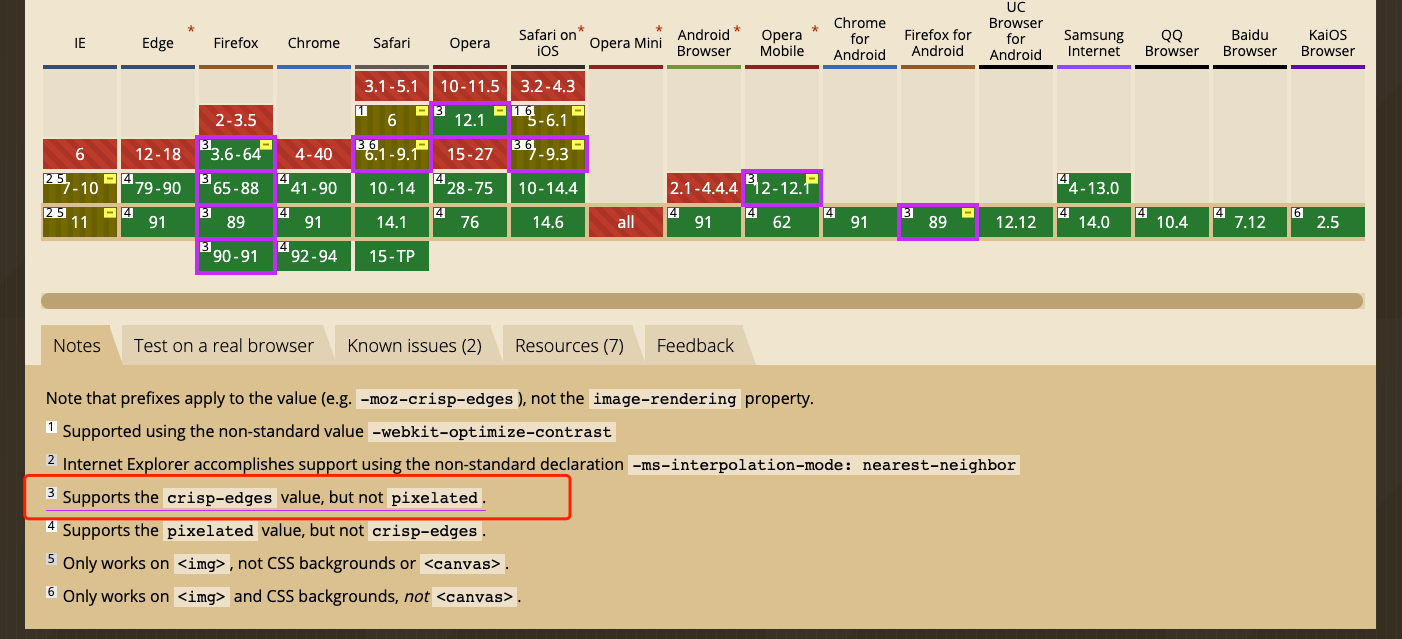Image resolution: width=1402 pixels, height=639 pixels.
Task: Select the Opera 15-27 version cell
Action: [x=470, y=154]
